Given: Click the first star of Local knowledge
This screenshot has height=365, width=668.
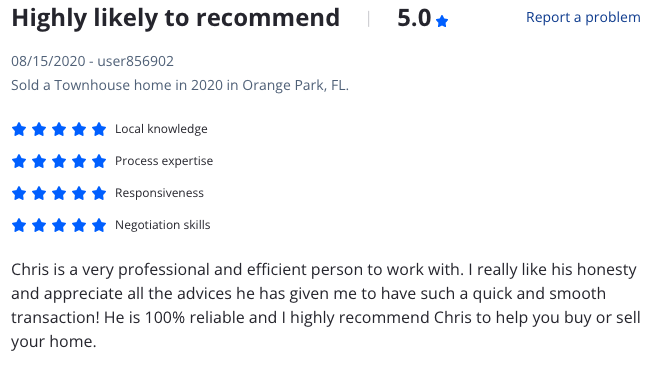Looking at the screenshot, I should [19, 129].
